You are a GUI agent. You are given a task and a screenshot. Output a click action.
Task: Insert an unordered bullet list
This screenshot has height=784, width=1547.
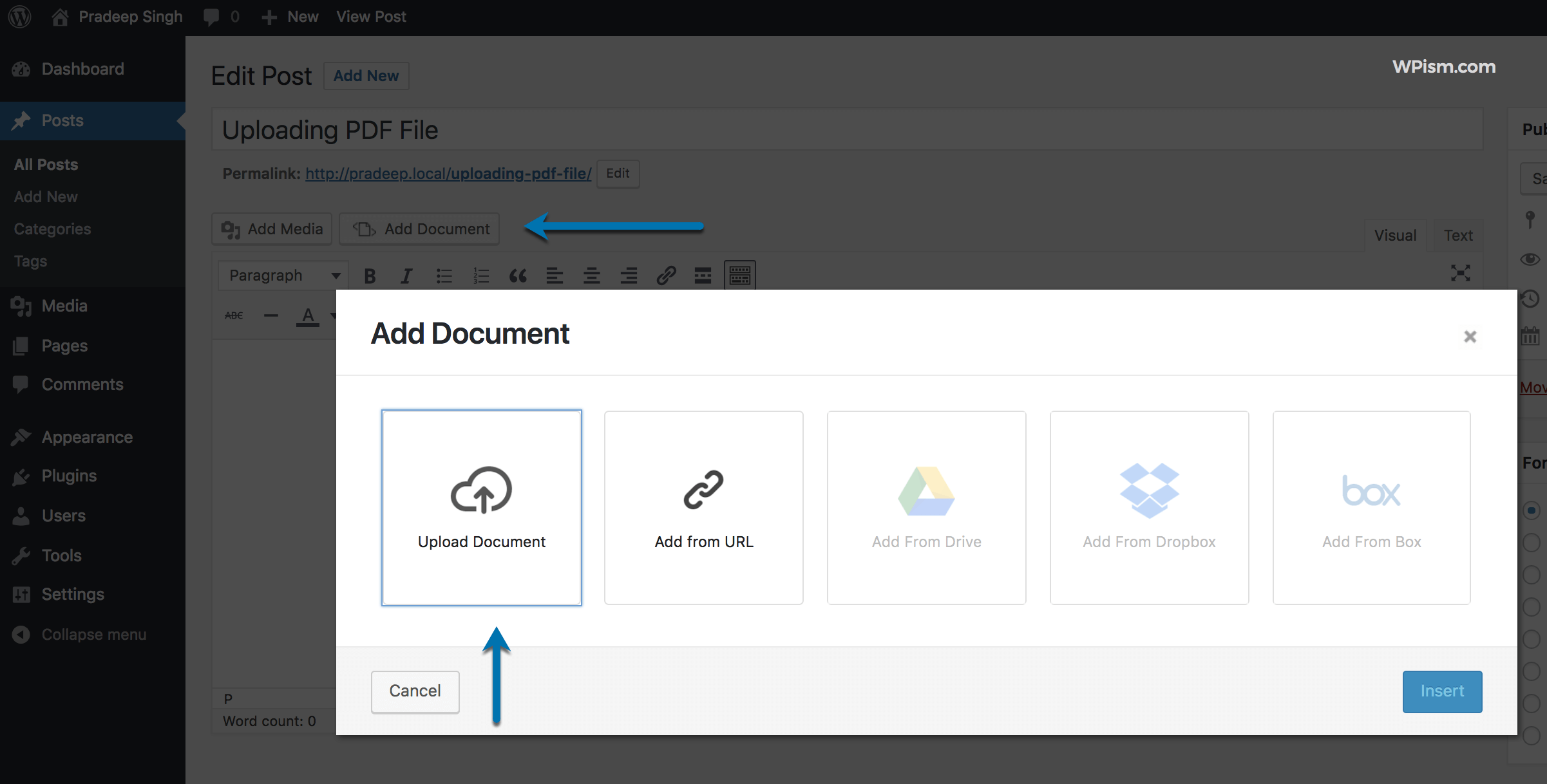click(x=444, y=275)
